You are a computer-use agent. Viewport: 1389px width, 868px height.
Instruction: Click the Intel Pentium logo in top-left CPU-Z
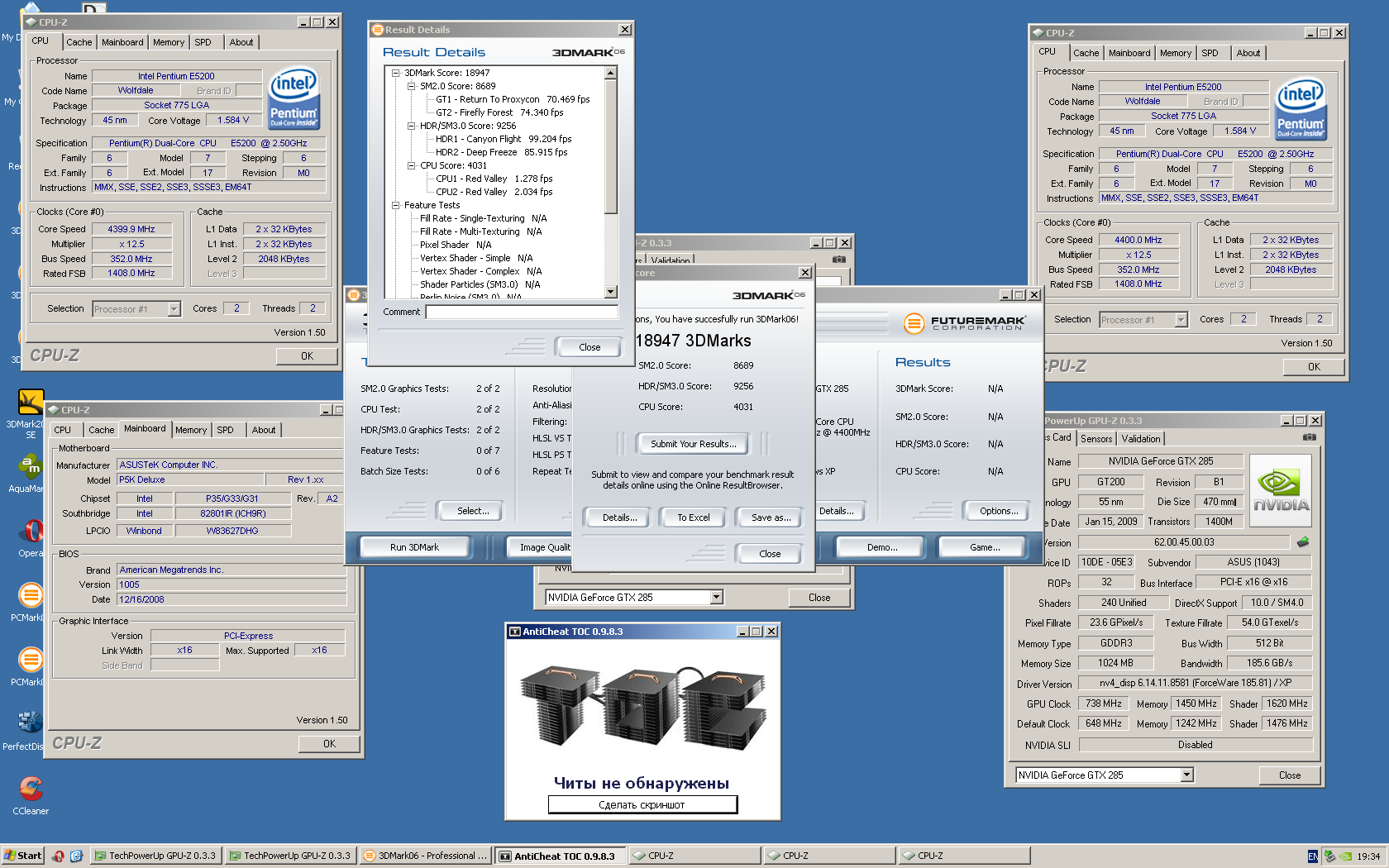tap(294, 98)
